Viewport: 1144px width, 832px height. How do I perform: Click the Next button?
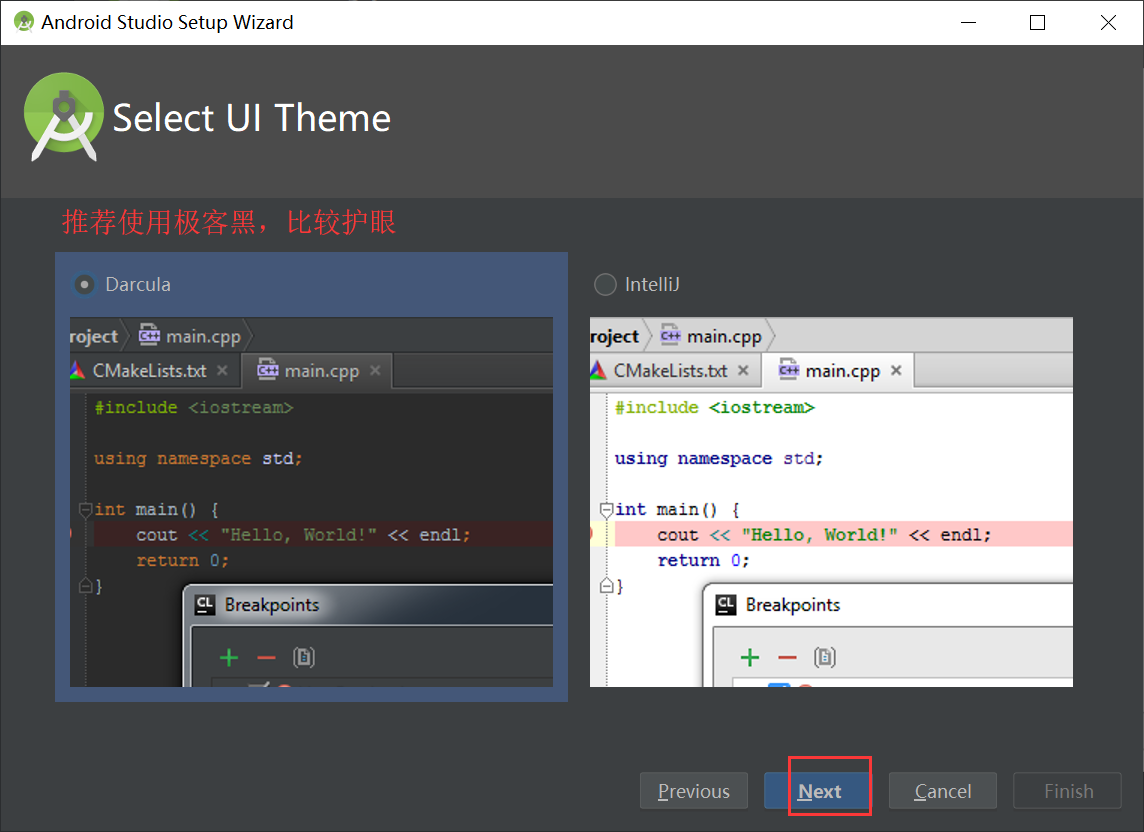tap(817, 791)
